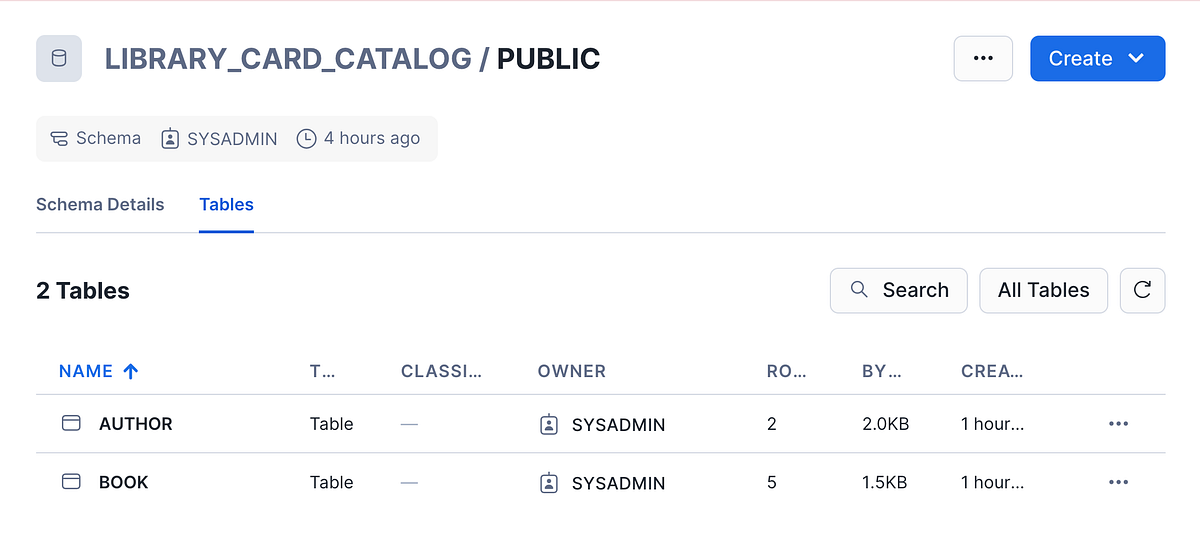Screen dimensions: 1200x548
Task: Click the Search tables field
Action: click(x=898, y=290)
